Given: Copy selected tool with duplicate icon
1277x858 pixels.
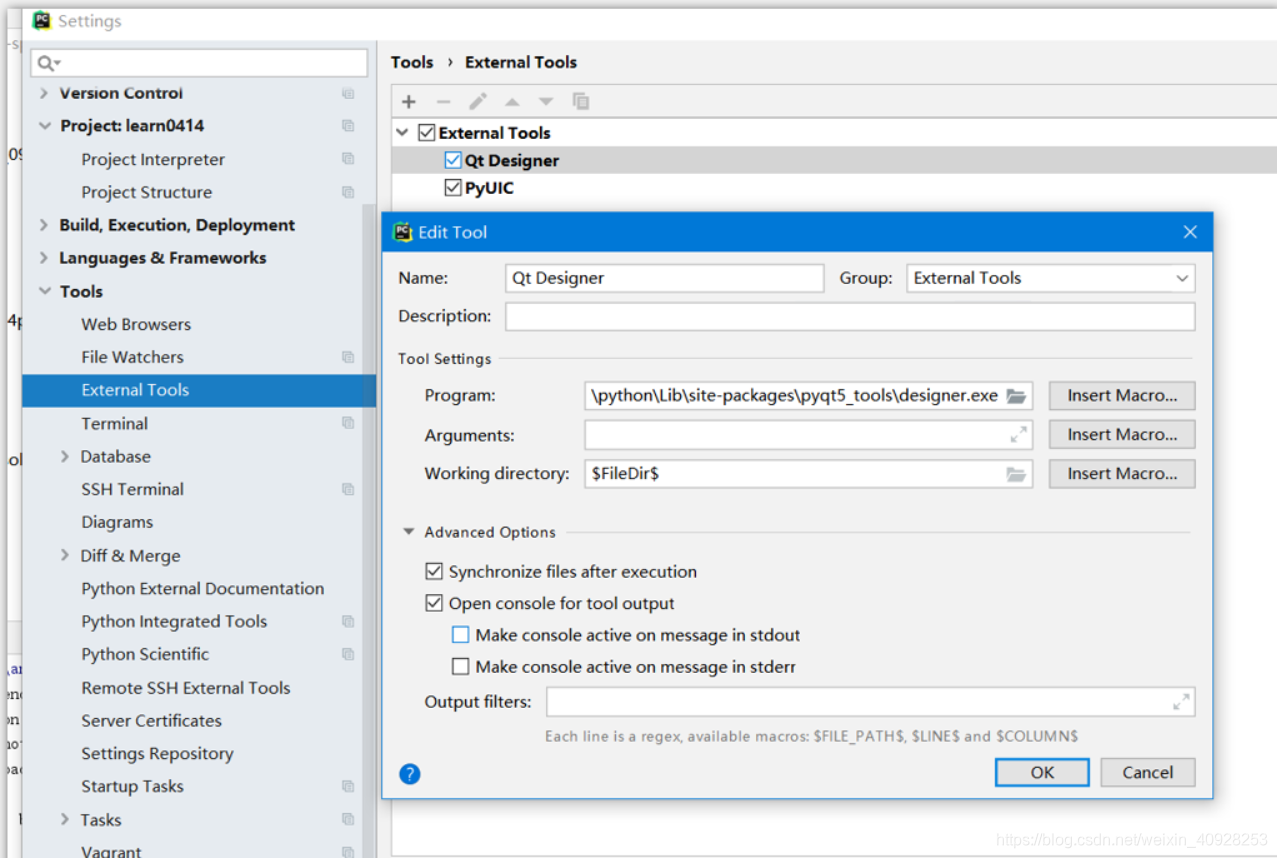Looking at the screenshot, I should 580,101.
